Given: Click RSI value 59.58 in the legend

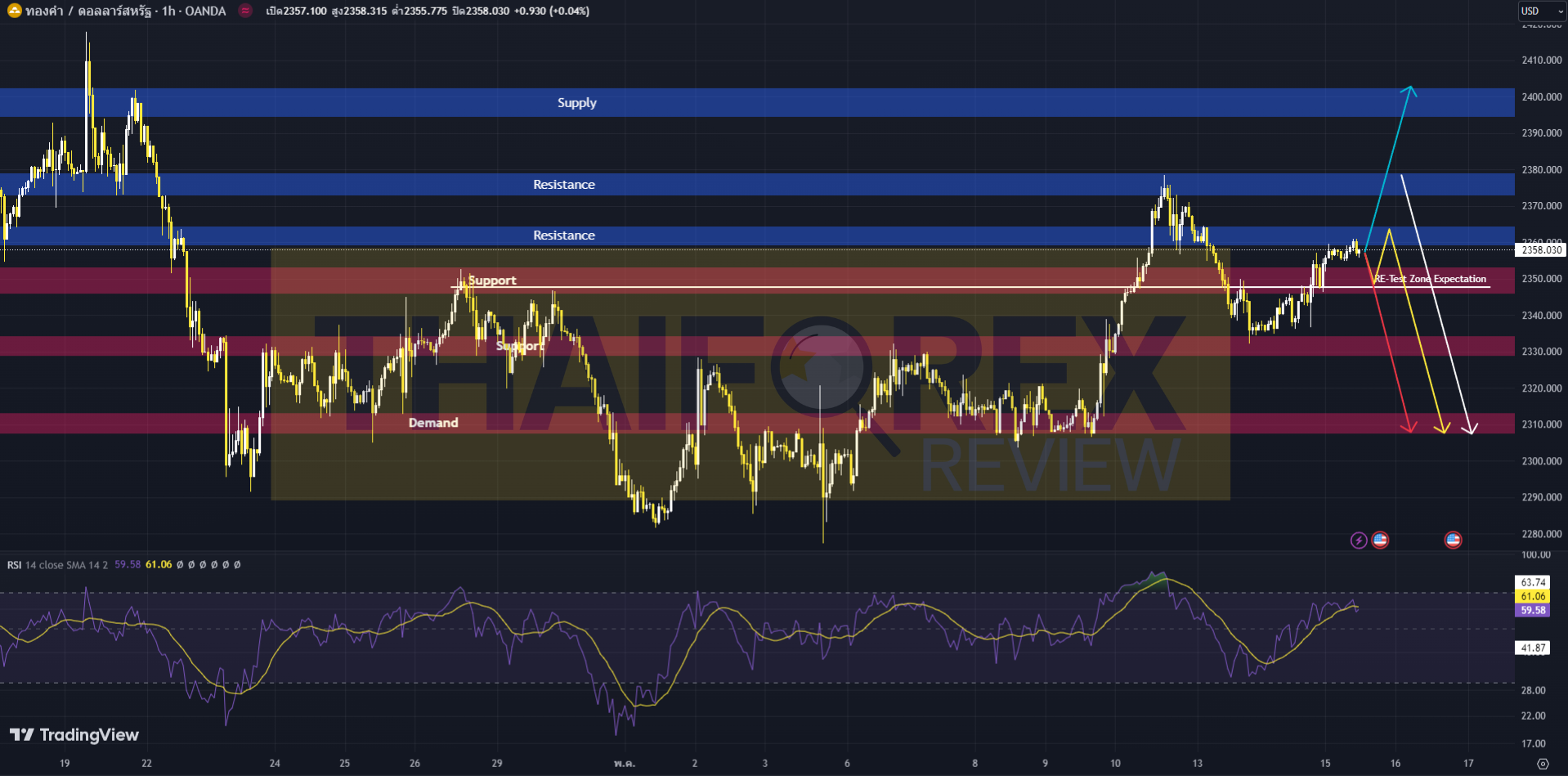Looking at the screenshot, I should 128,565.
